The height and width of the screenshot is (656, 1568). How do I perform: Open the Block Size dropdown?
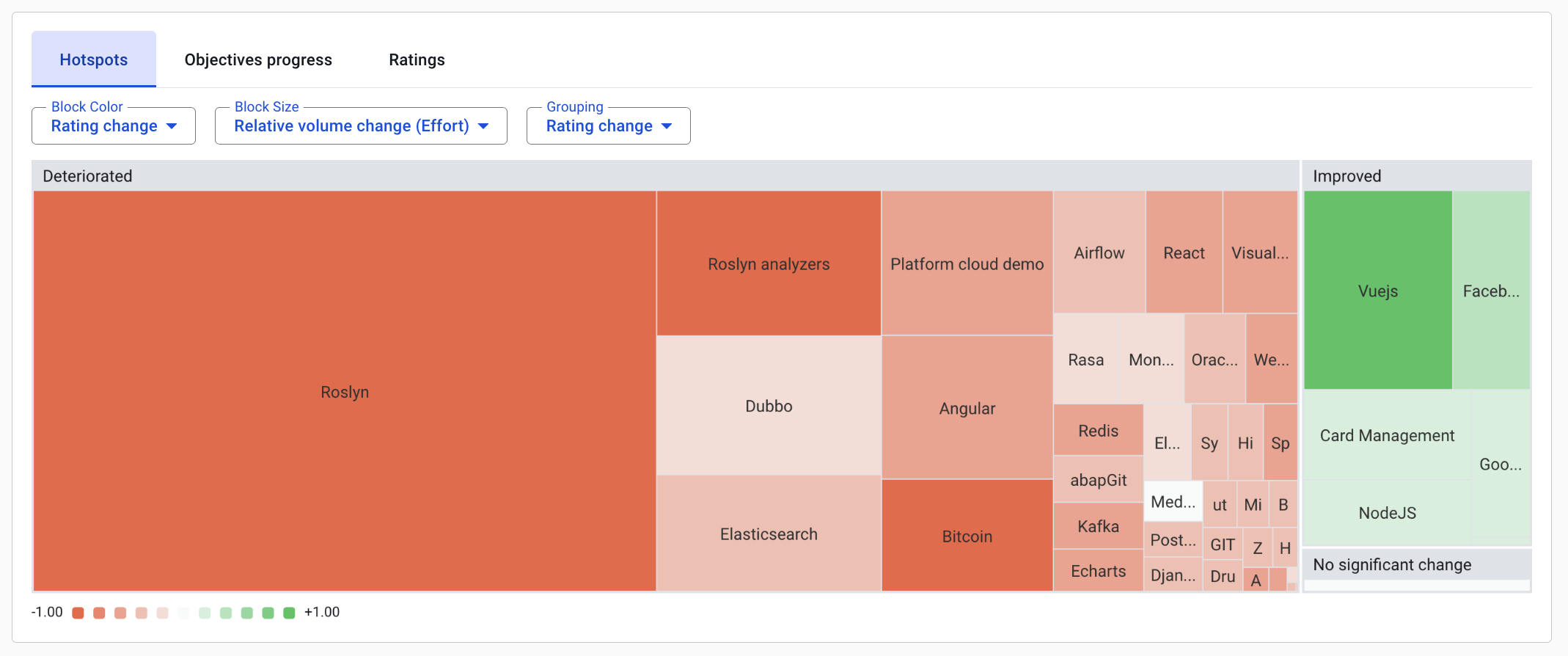(x=361, y=126)
